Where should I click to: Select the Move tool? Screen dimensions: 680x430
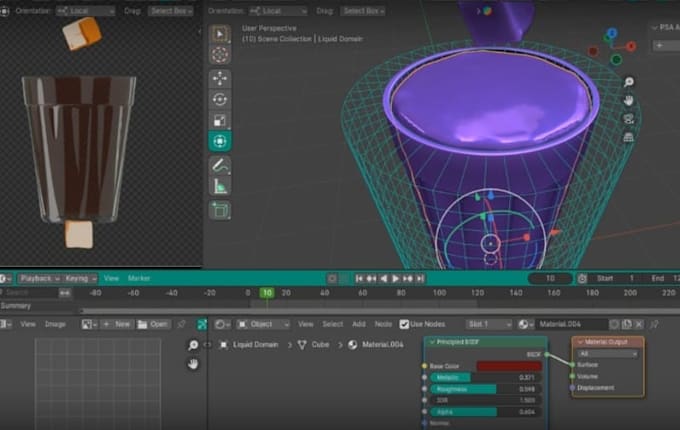tap(220, 78)
